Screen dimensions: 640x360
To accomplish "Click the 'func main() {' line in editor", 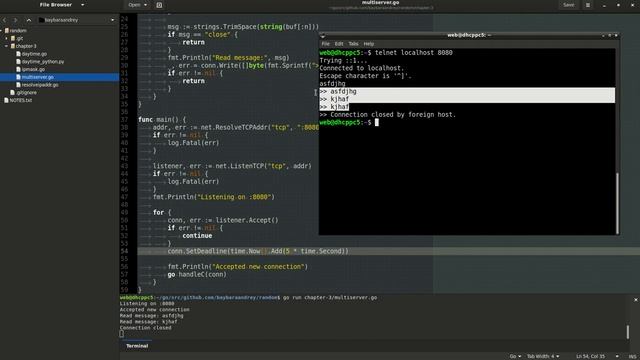I will pyautogui.click(x=162, y=120).
